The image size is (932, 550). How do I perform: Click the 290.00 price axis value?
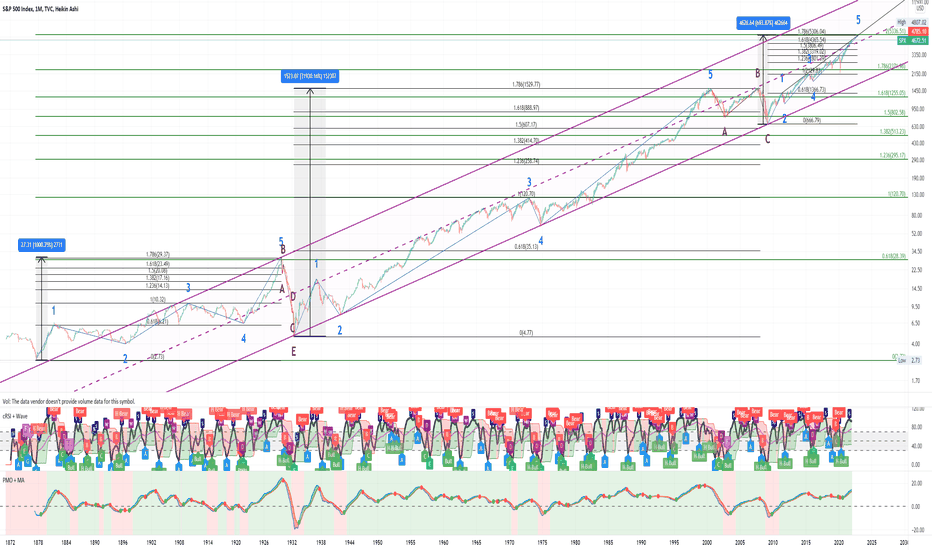click(920, 161)
